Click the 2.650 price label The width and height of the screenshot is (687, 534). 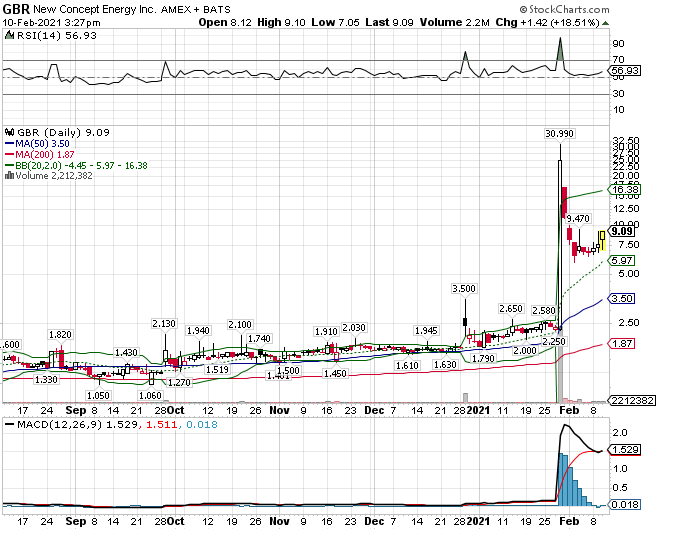(x=511, y=309)
